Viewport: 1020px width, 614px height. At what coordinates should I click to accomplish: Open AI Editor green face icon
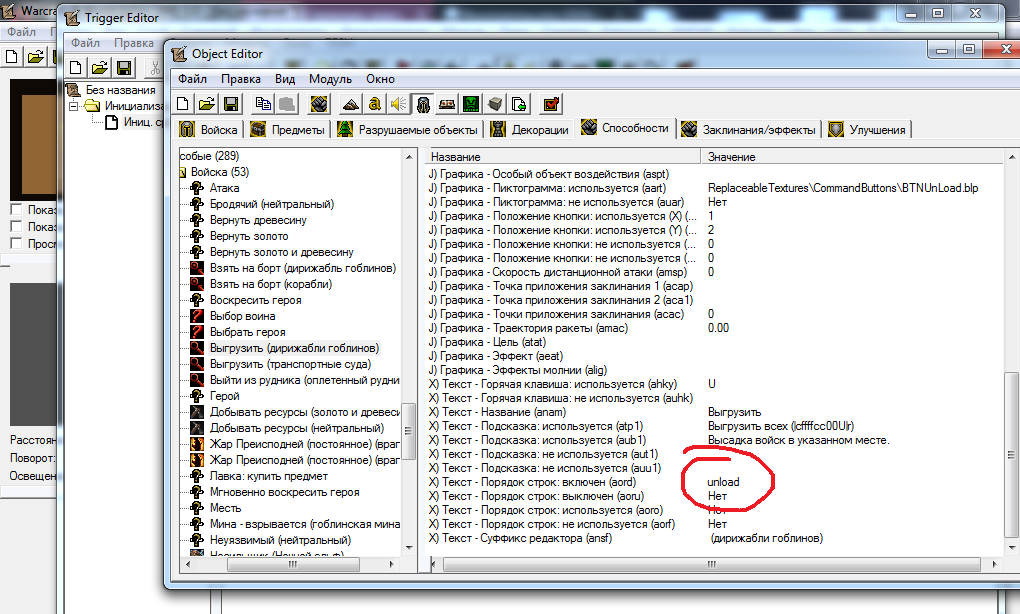(471, 104)
